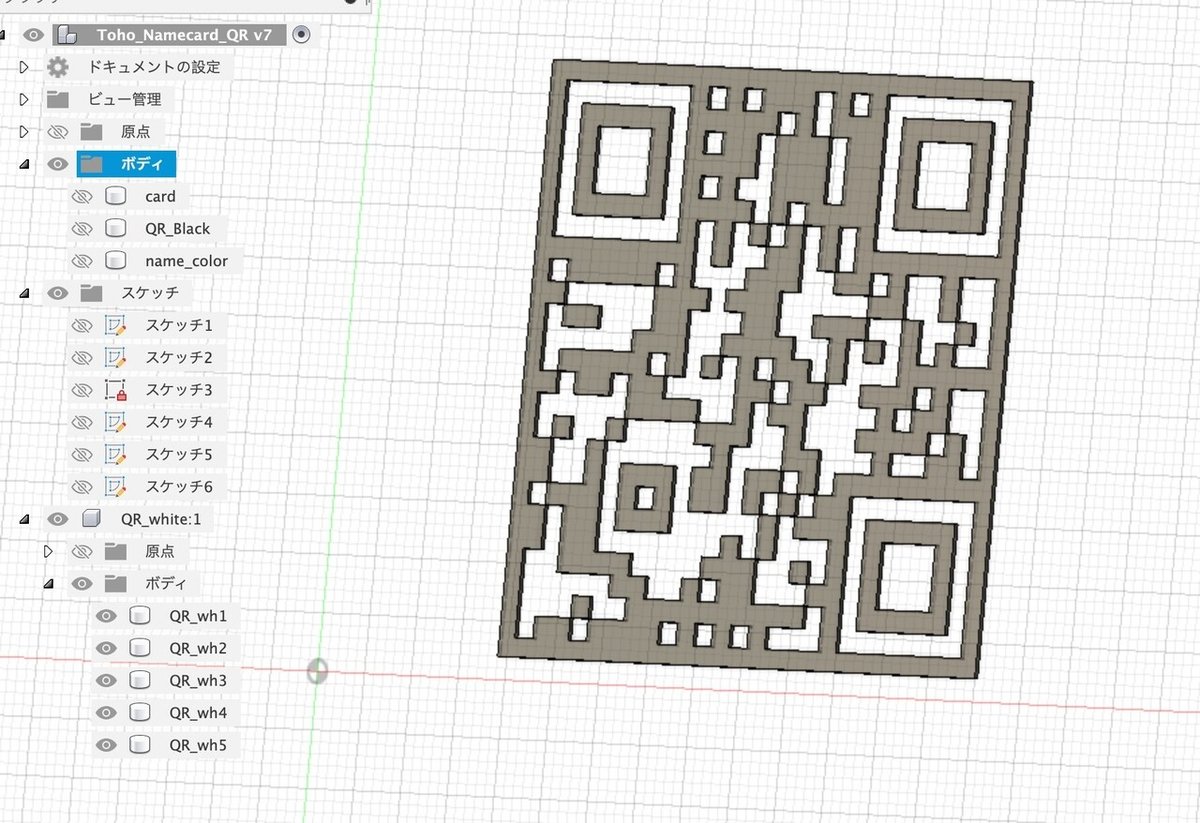1200x823 pixels.
Task: Hide the スケッチ folder
Action: pyautogui.click(x=58, y=293)
